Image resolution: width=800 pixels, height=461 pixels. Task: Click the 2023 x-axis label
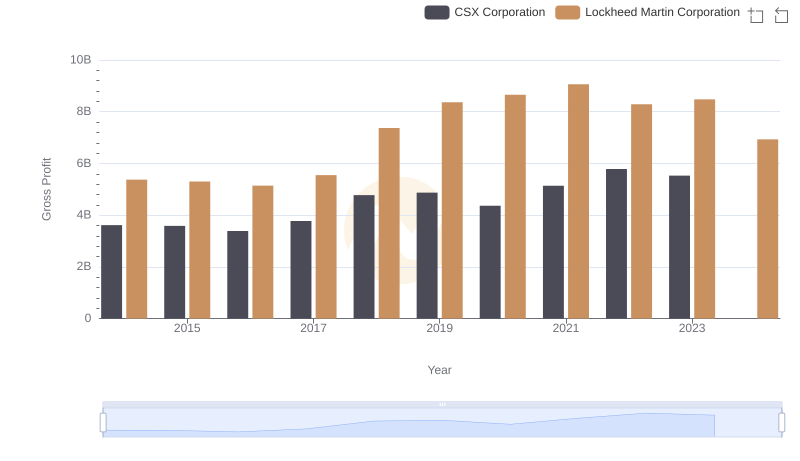pos(692,328)
